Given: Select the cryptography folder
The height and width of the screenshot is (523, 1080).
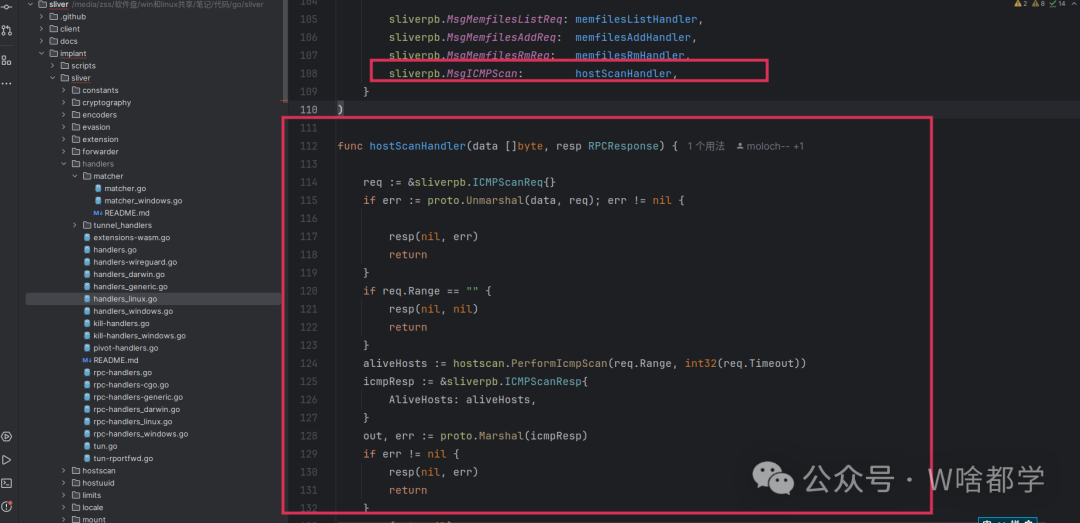Looking at the screenshot, I should point(106,103).
